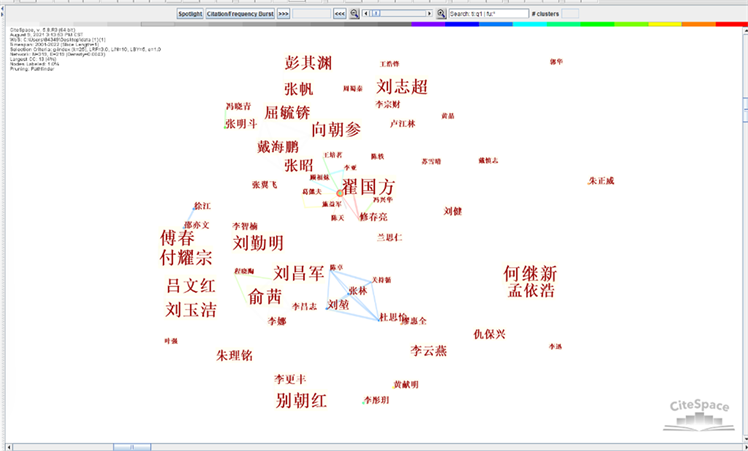Select the author node 别朝红

(x=302, y=401)
